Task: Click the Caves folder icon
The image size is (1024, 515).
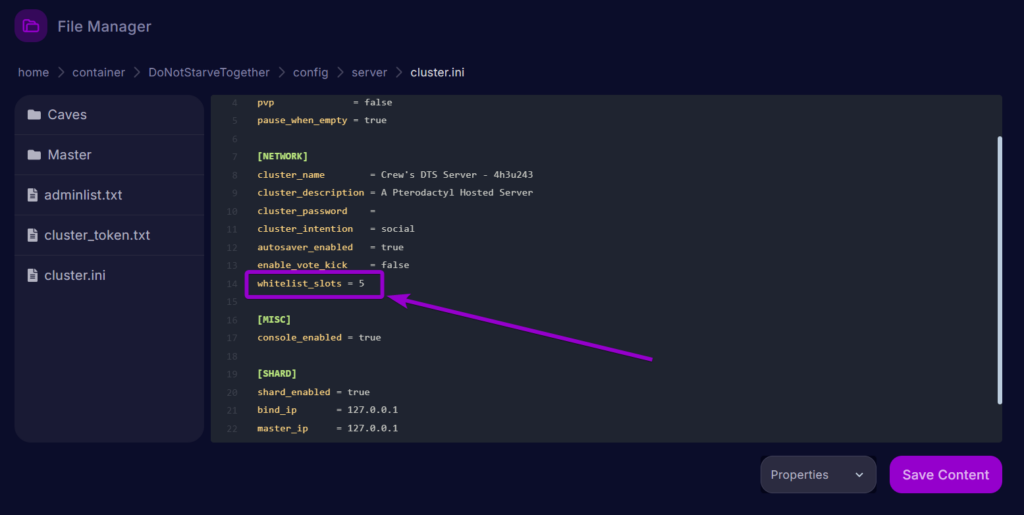Action: coord(34,115)
